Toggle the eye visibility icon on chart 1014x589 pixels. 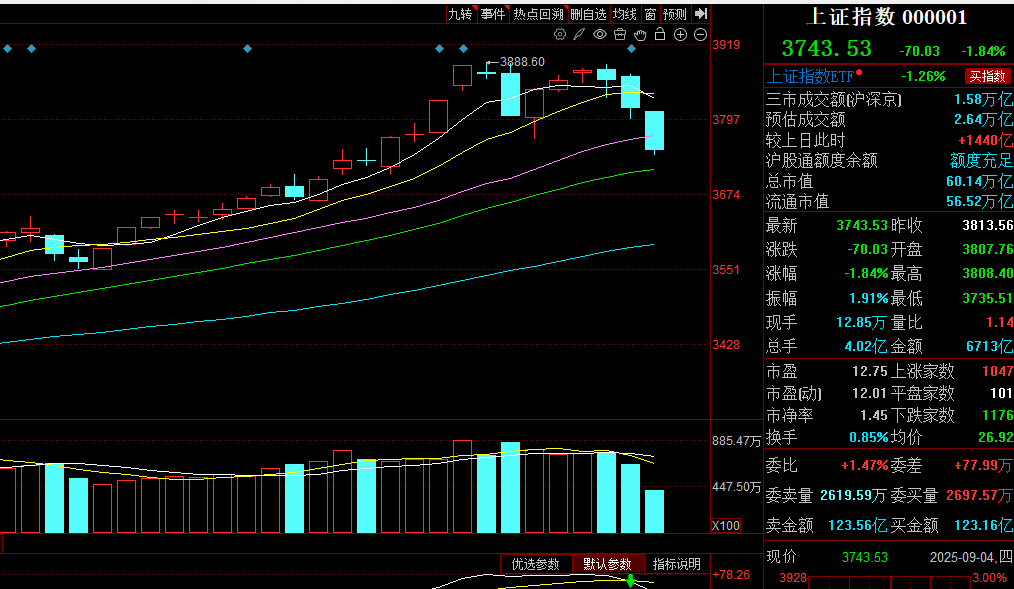click(600, 34)
